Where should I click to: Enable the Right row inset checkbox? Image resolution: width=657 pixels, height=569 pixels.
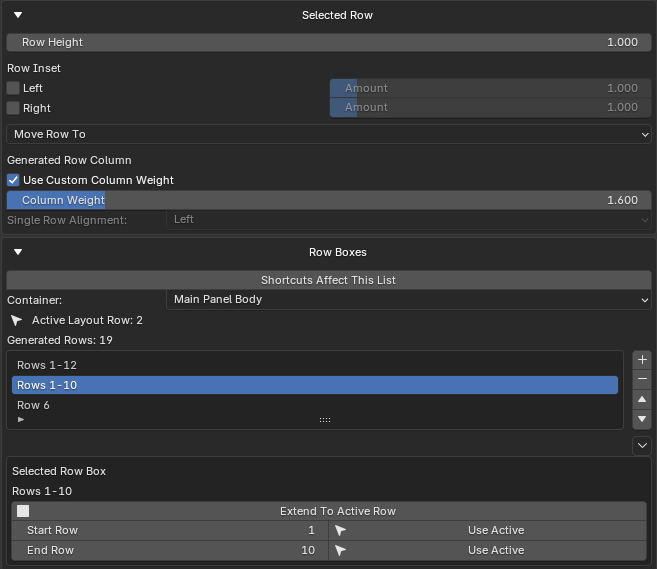coord(13,108)
